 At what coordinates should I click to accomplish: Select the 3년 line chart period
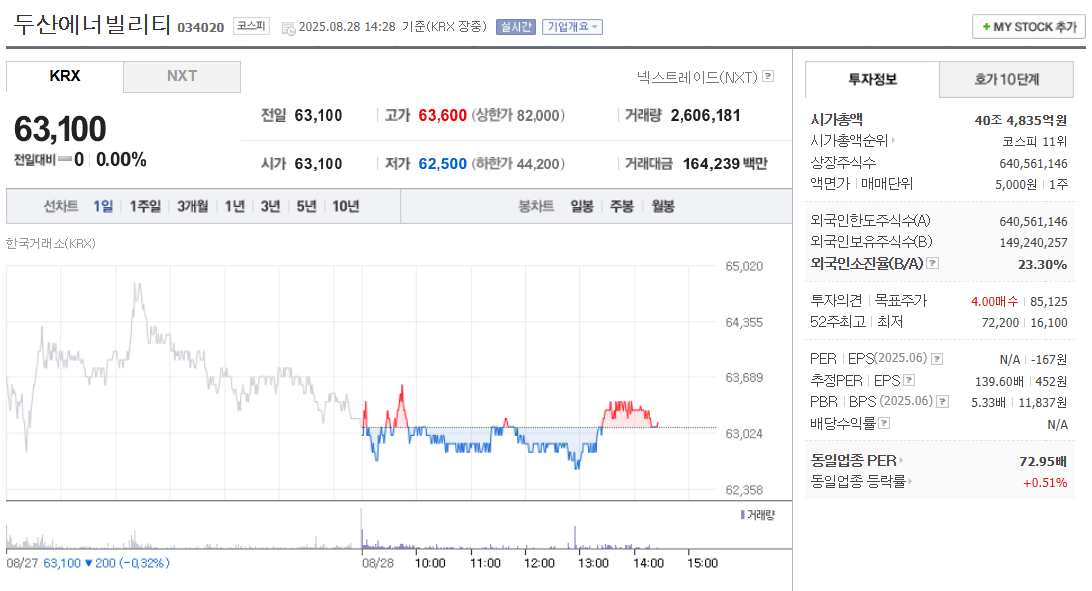click(270, 206)
